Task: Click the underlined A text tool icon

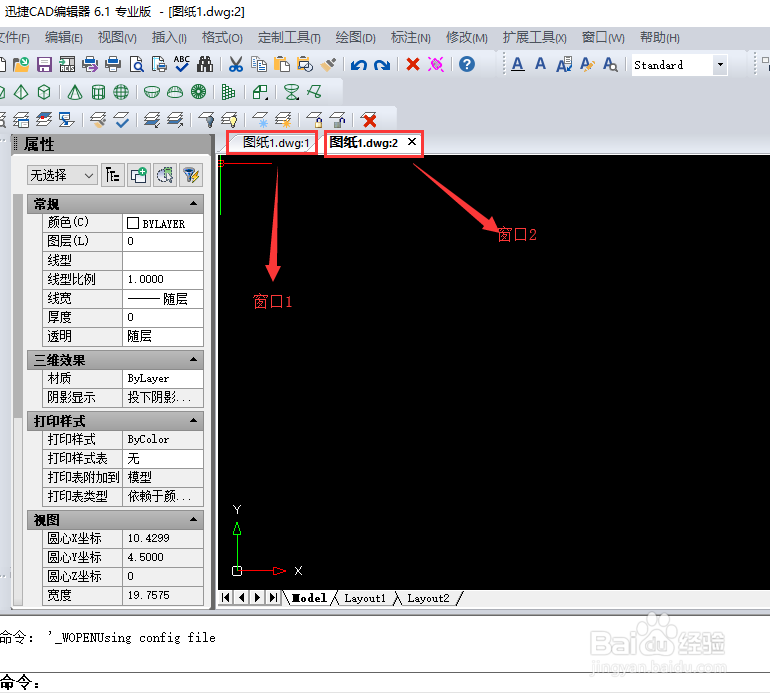Action: click(518, 64)
